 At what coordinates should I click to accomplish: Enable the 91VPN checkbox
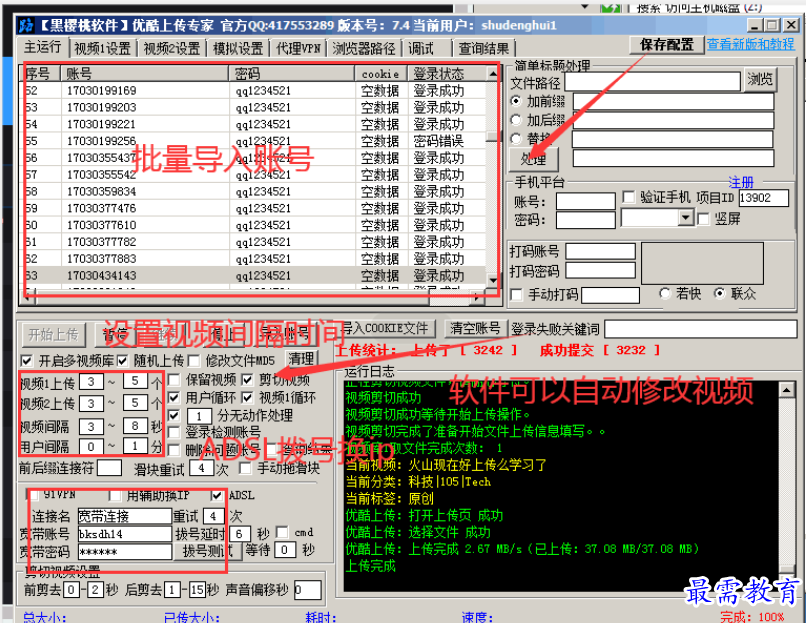(x=34, y=496)
